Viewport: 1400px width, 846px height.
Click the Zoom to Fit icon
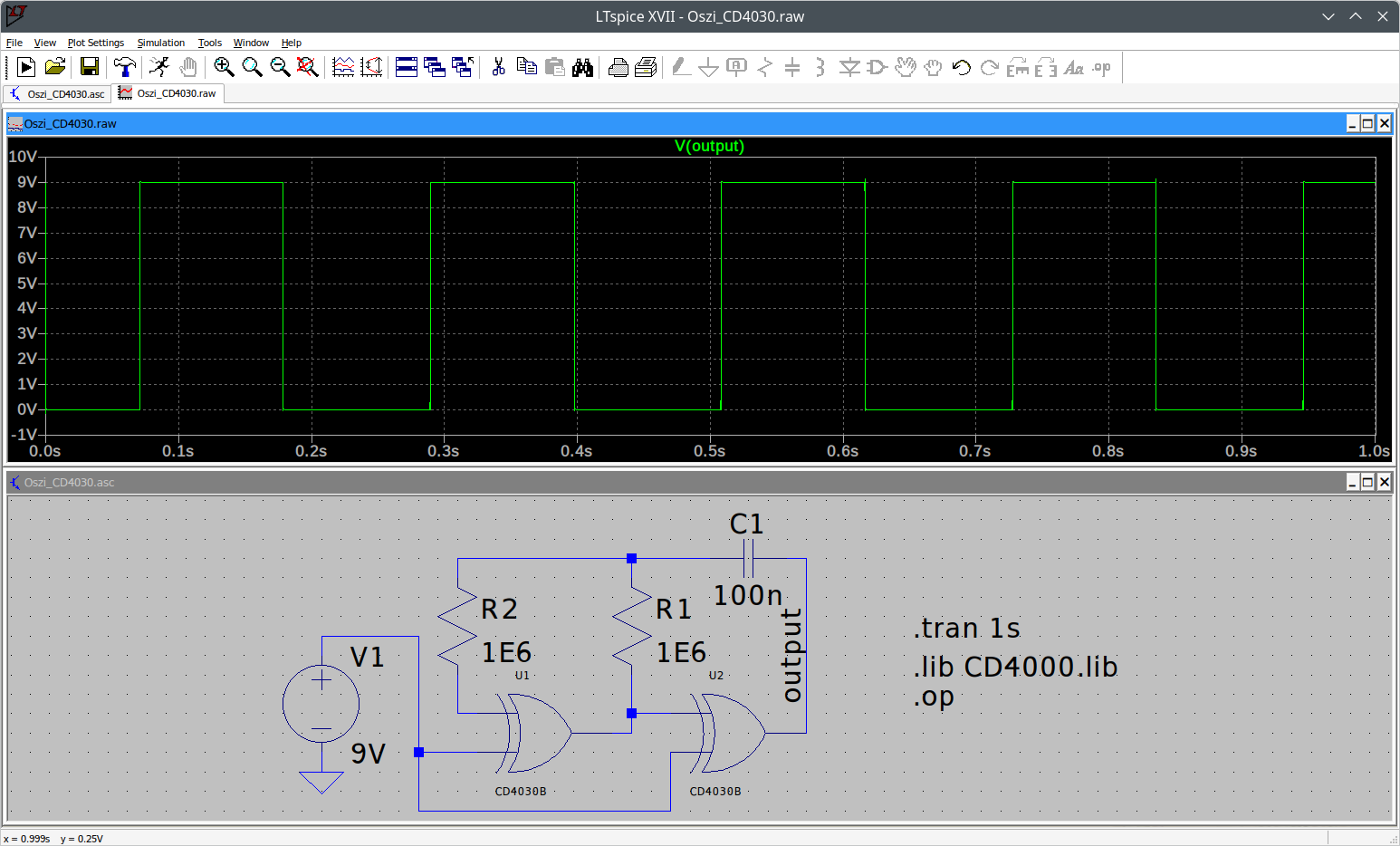308,67
